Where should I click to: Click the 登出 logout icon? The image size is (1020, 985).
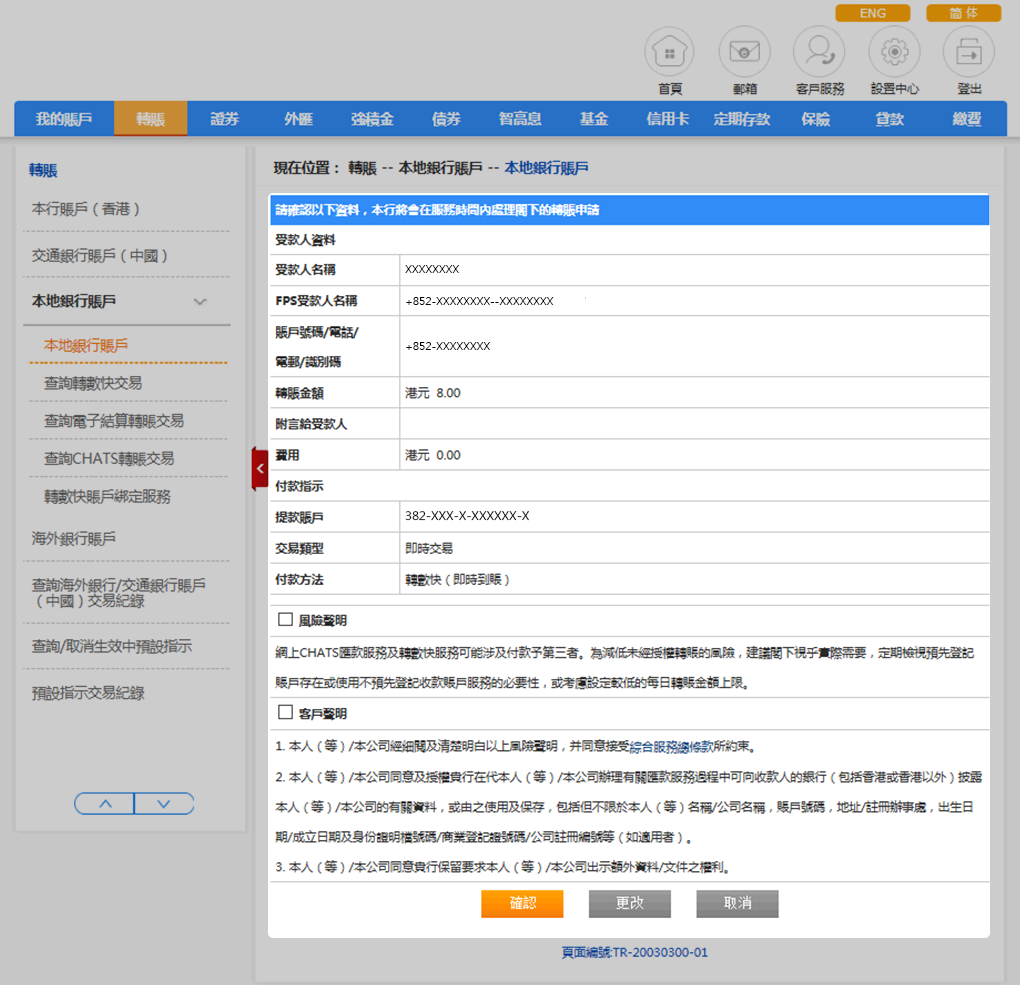(x=968, y=51)
